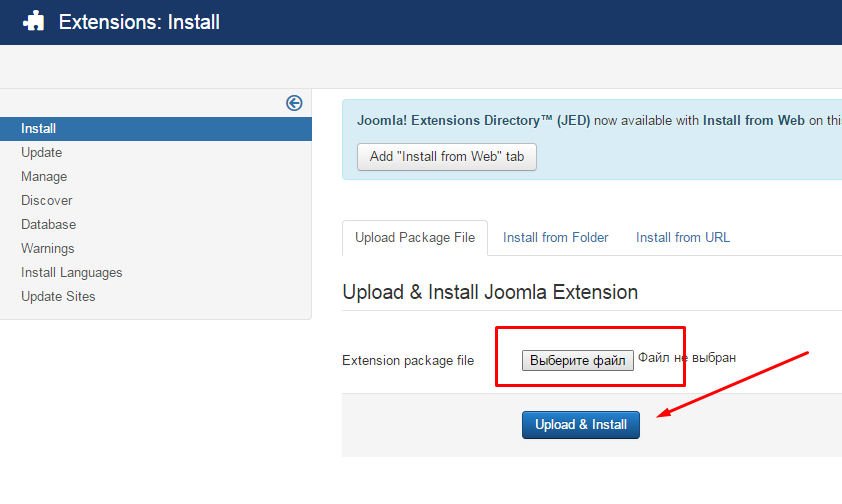Switch to Upload Package File tab
Viewport: 842px width, 504px height.
[415, 238]
